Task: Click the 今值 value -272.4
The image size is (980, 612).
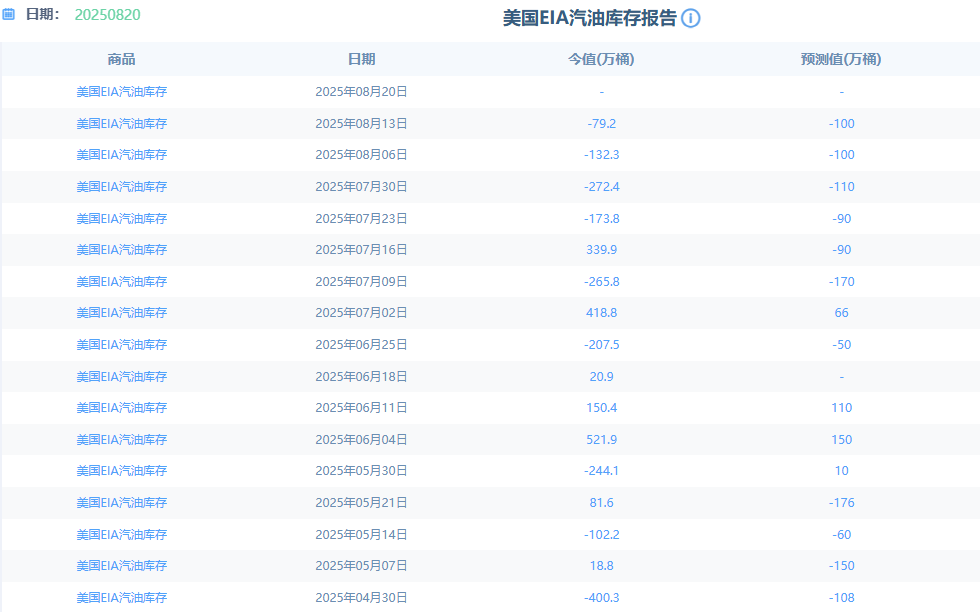Action: (602, 187)
